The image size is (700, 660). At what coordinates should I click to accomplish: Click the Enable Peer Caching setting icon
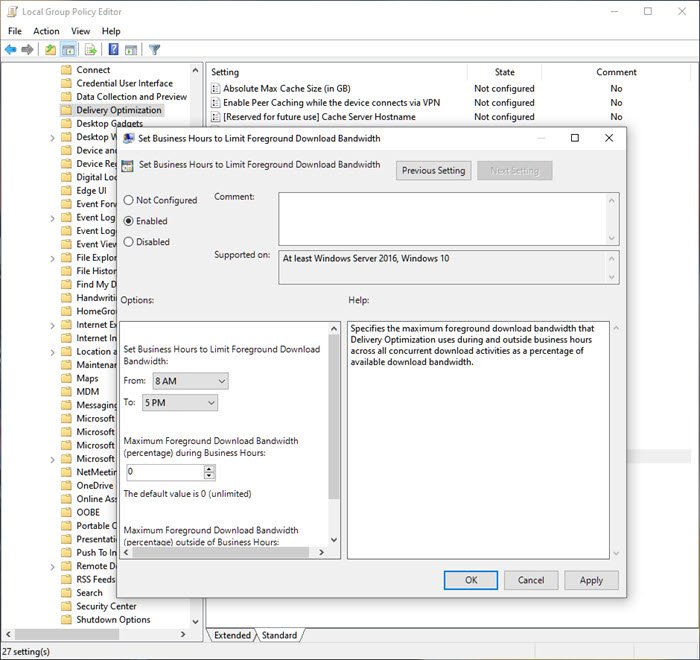click(x=216, y=103)
